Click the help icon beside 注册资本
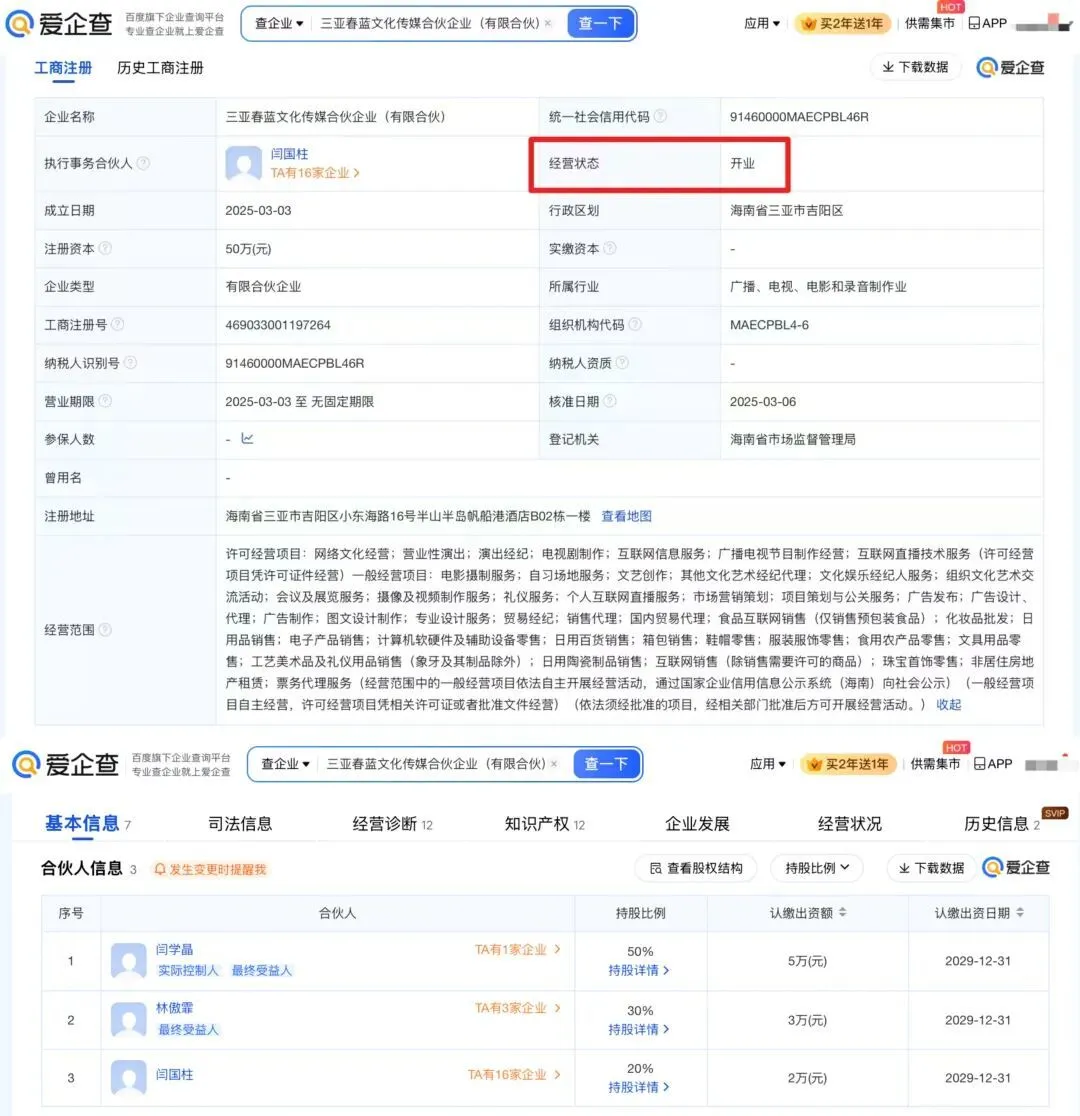1080x1116 pixels. click(x=105, y=249)
